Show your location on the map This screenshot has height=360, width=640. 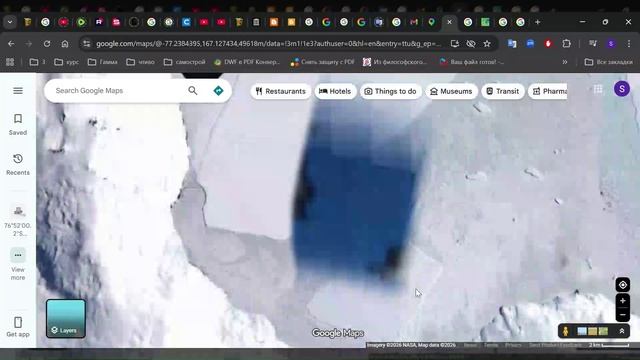pos(622,284)
